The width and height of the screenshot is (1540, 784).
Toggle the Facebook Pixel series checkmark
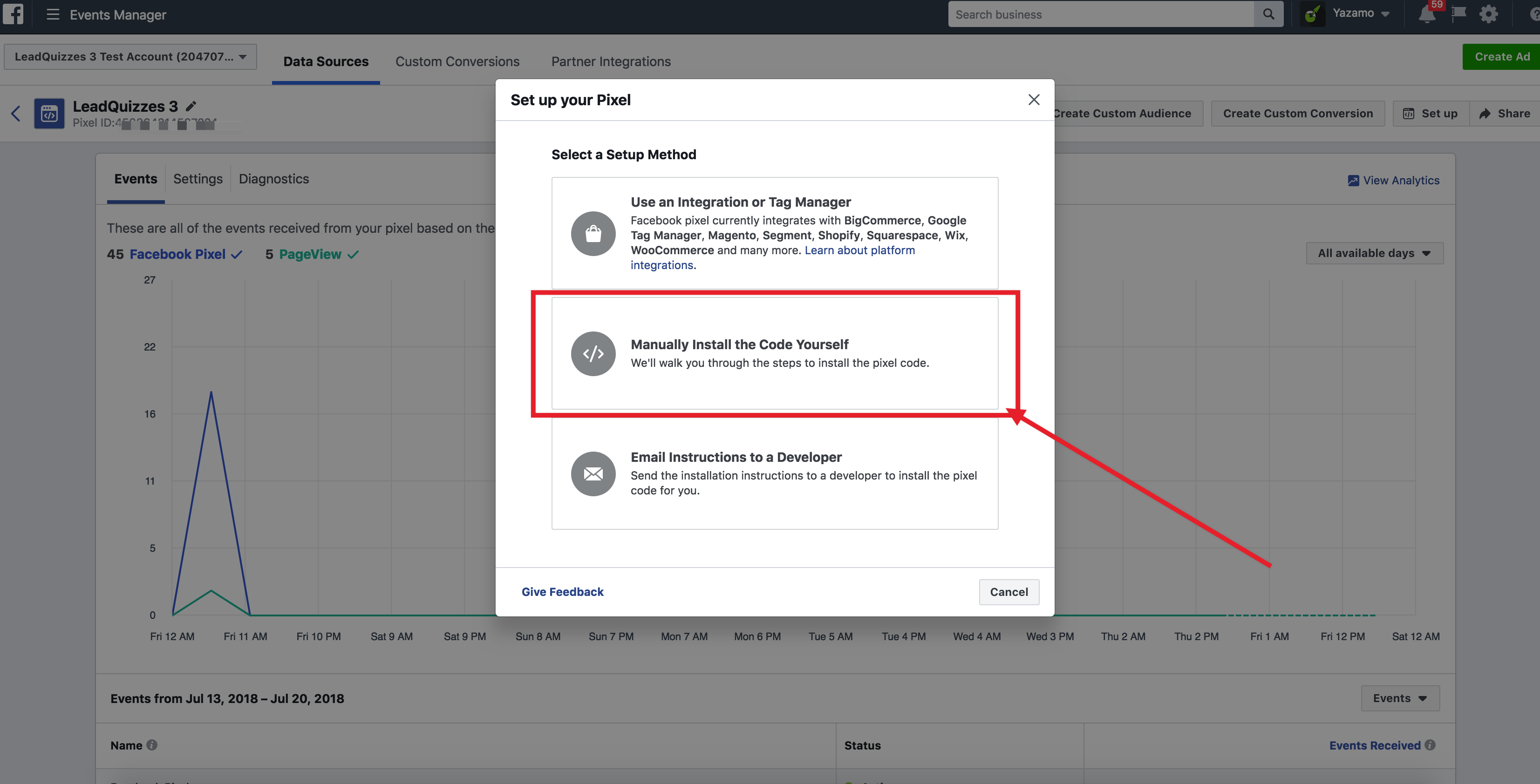238,255
